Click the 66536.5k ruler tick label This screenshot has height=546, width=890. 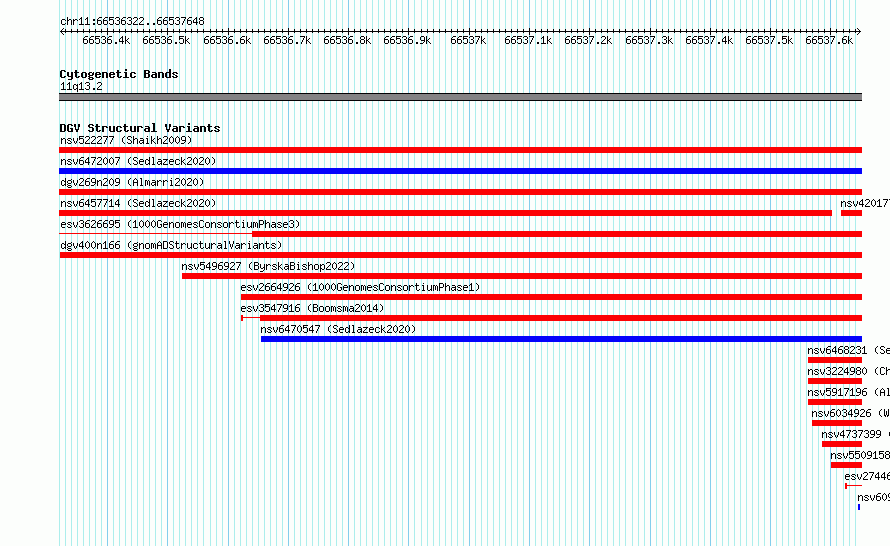coord(166,40)
